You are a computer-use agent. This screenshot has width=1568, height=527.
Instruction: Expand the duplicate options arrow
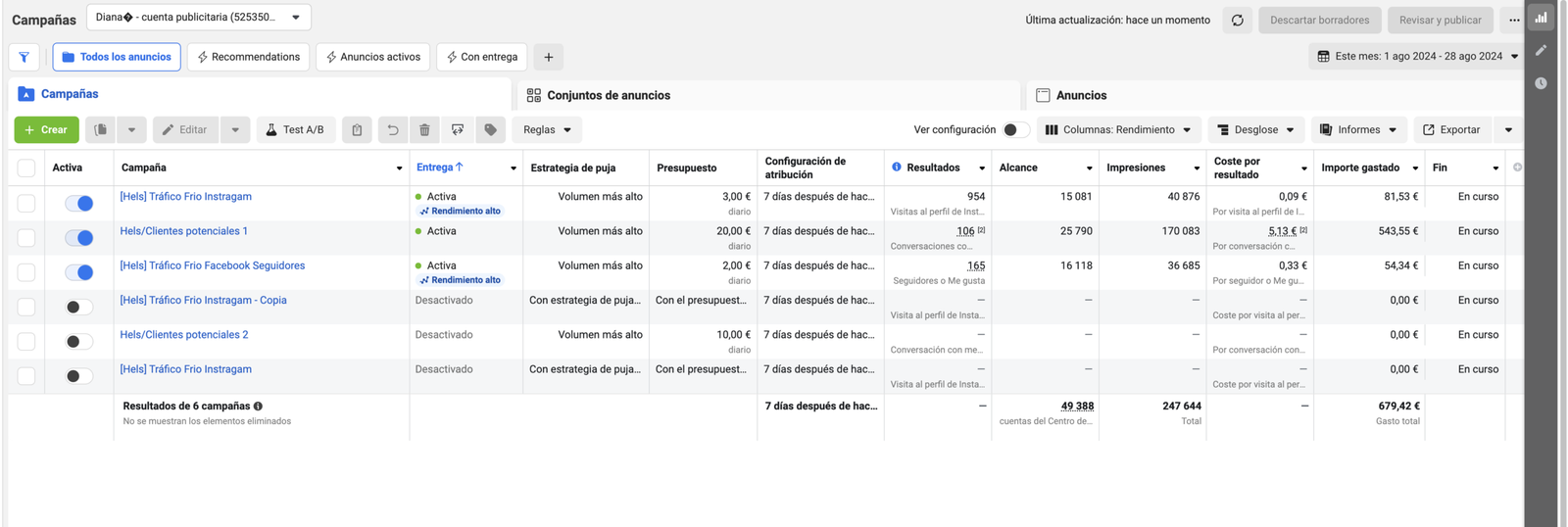coord(131,129)
